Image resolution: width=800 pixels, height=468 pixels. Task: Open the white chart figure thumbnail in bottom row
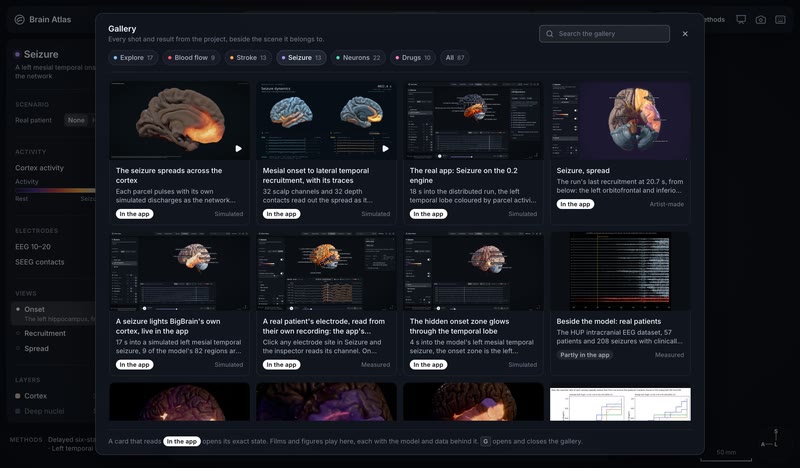click(x=620, y=404)
